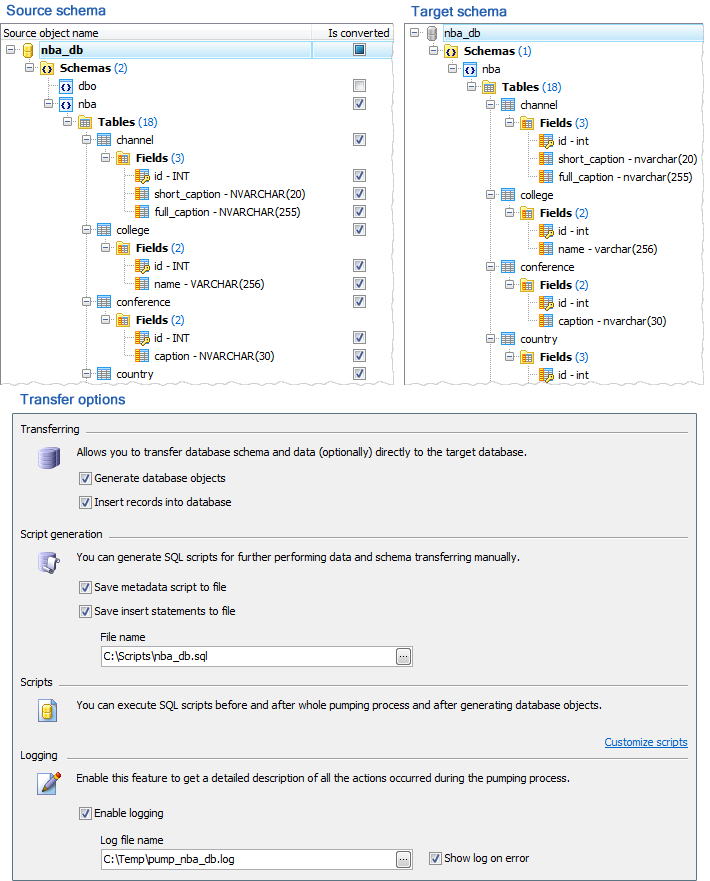The image size is (710, 881).
Task: Check the dbo schema Is converted box
Action: (x=359, y=85)
